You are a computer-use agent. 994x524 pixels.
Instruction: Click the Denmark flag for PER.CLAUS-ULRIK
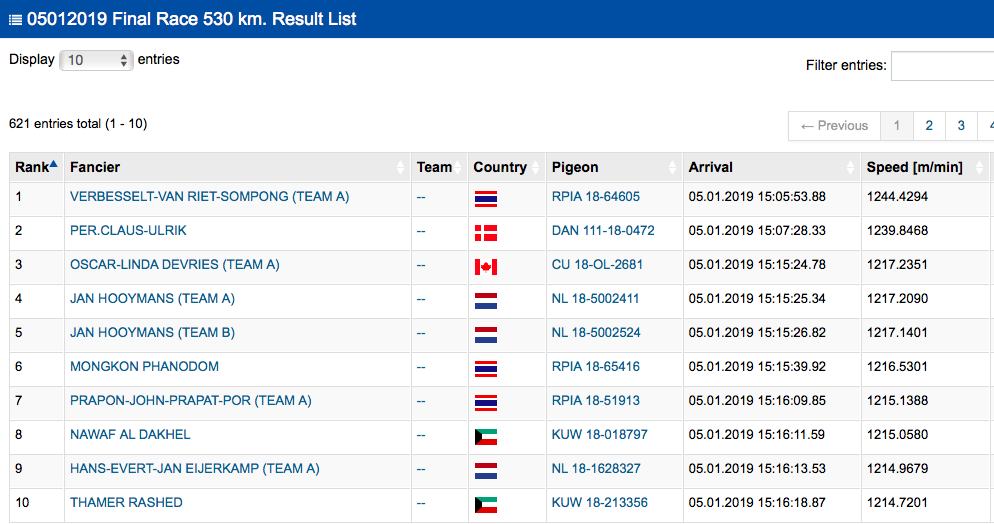point(486,232)
